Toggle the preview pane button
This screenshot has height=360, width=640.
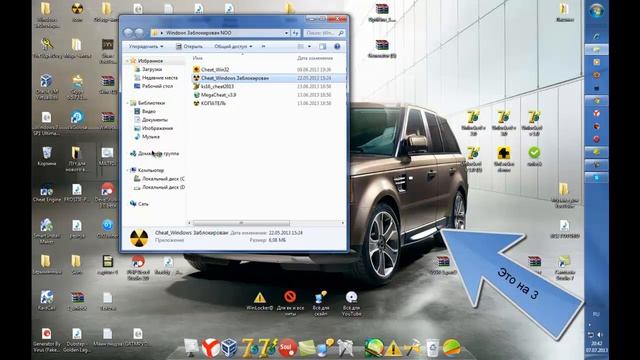pos(322,47)
